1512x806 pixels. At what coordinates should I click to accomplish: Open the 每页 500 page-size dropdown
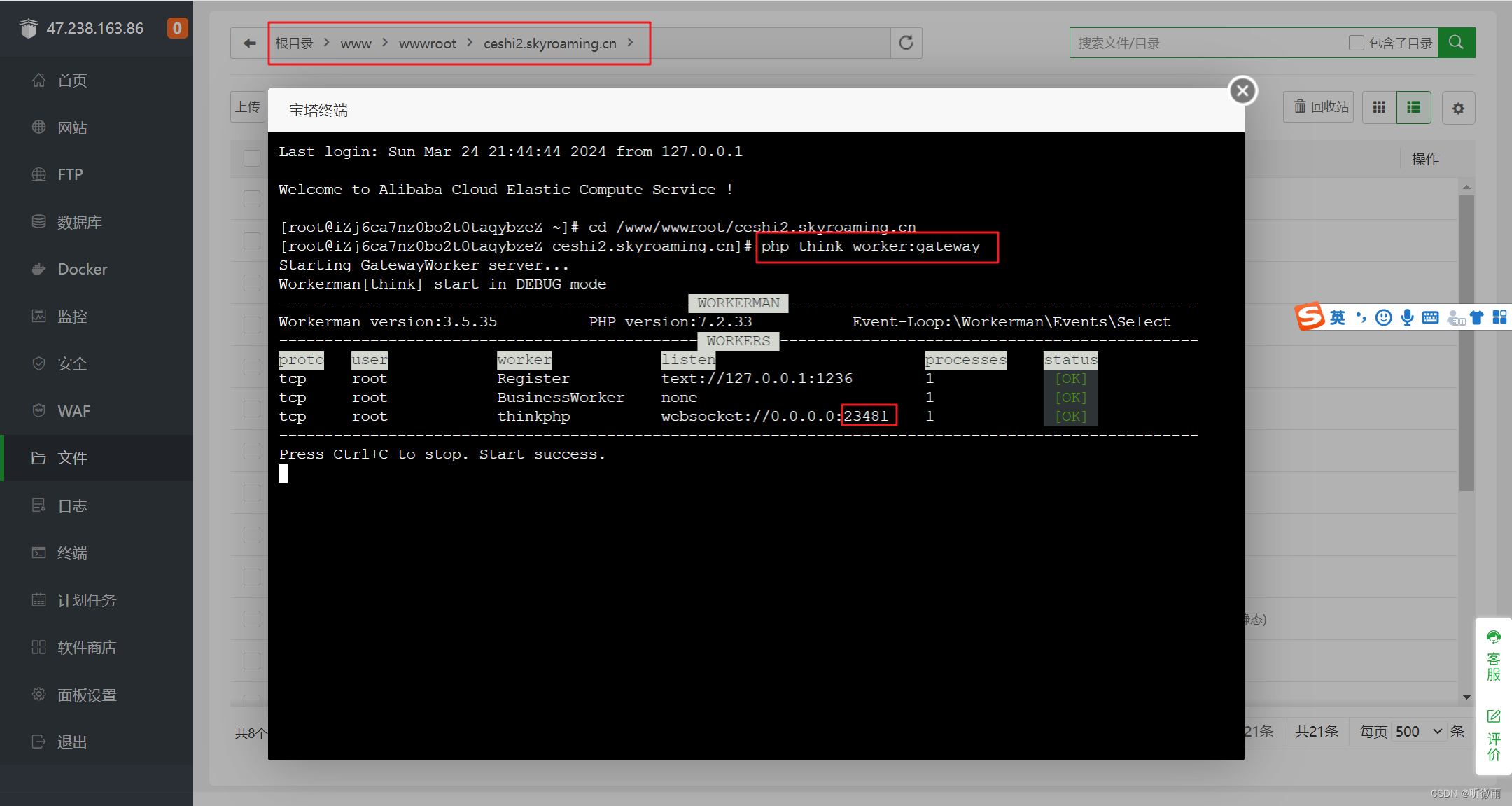[1418, 732]
